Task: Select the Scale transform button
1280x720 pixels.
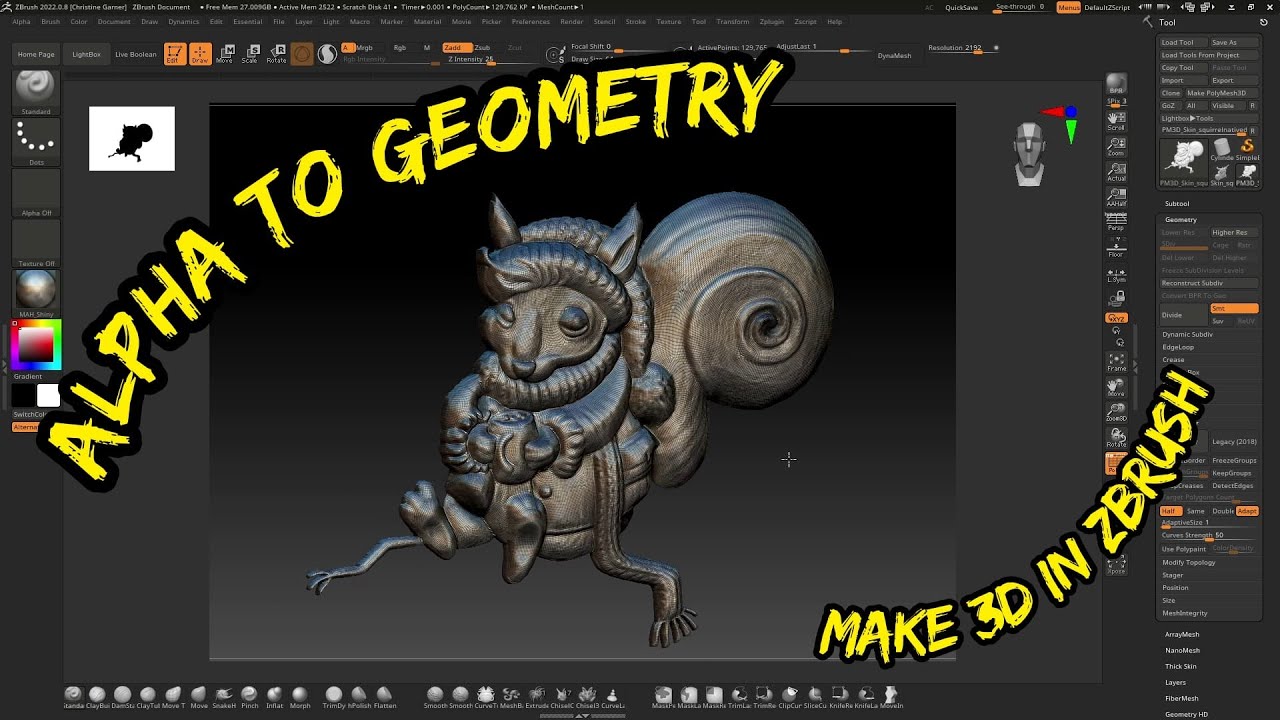Action: 251,54
